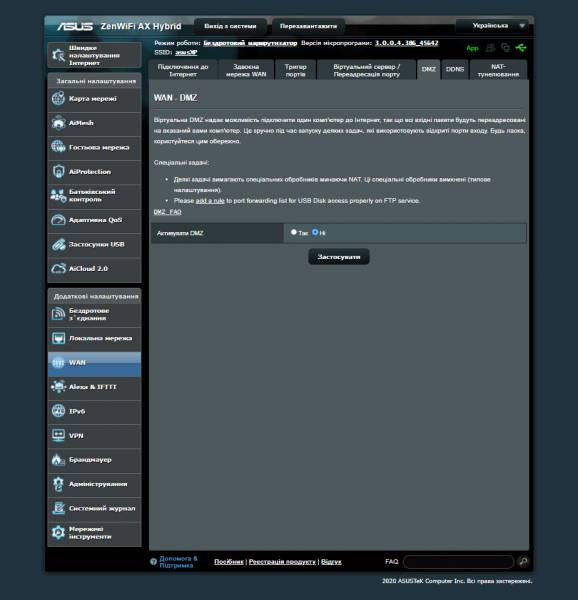Switch to Internet Connection (Підключення до Інтернет) tab
This screenshot has width=578, height=600.
pyautogui.click(x=183, y=70)
